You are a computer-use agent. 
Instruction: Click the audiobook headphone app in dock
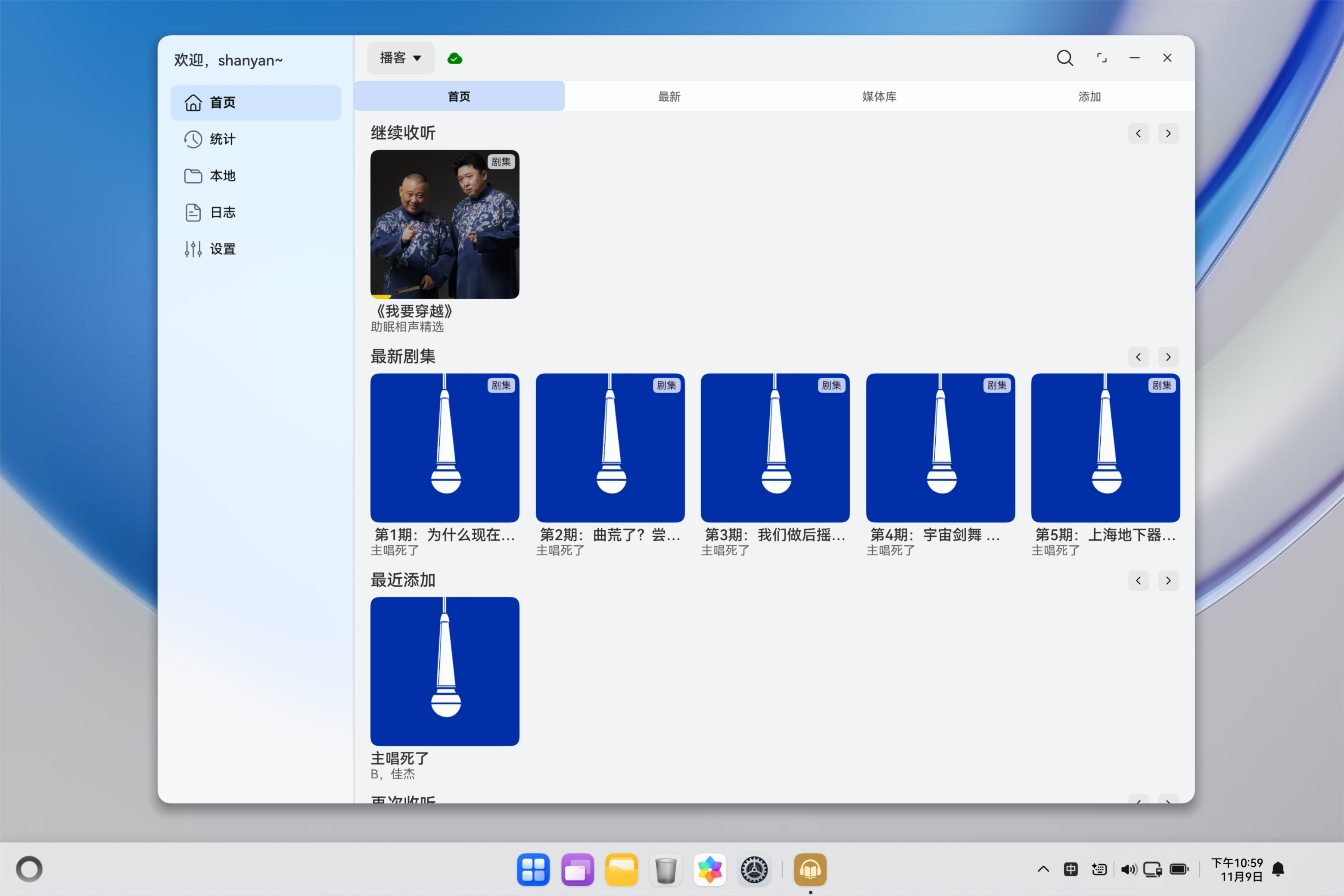pos(810,870)
